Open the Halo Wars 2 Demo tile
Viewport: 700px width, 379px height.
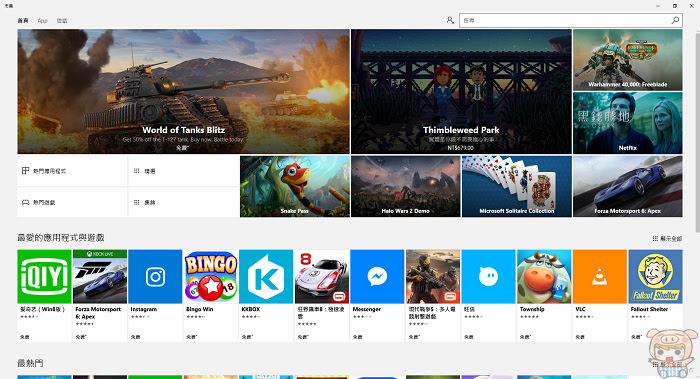pyautogui.click(x=406, y=186)
